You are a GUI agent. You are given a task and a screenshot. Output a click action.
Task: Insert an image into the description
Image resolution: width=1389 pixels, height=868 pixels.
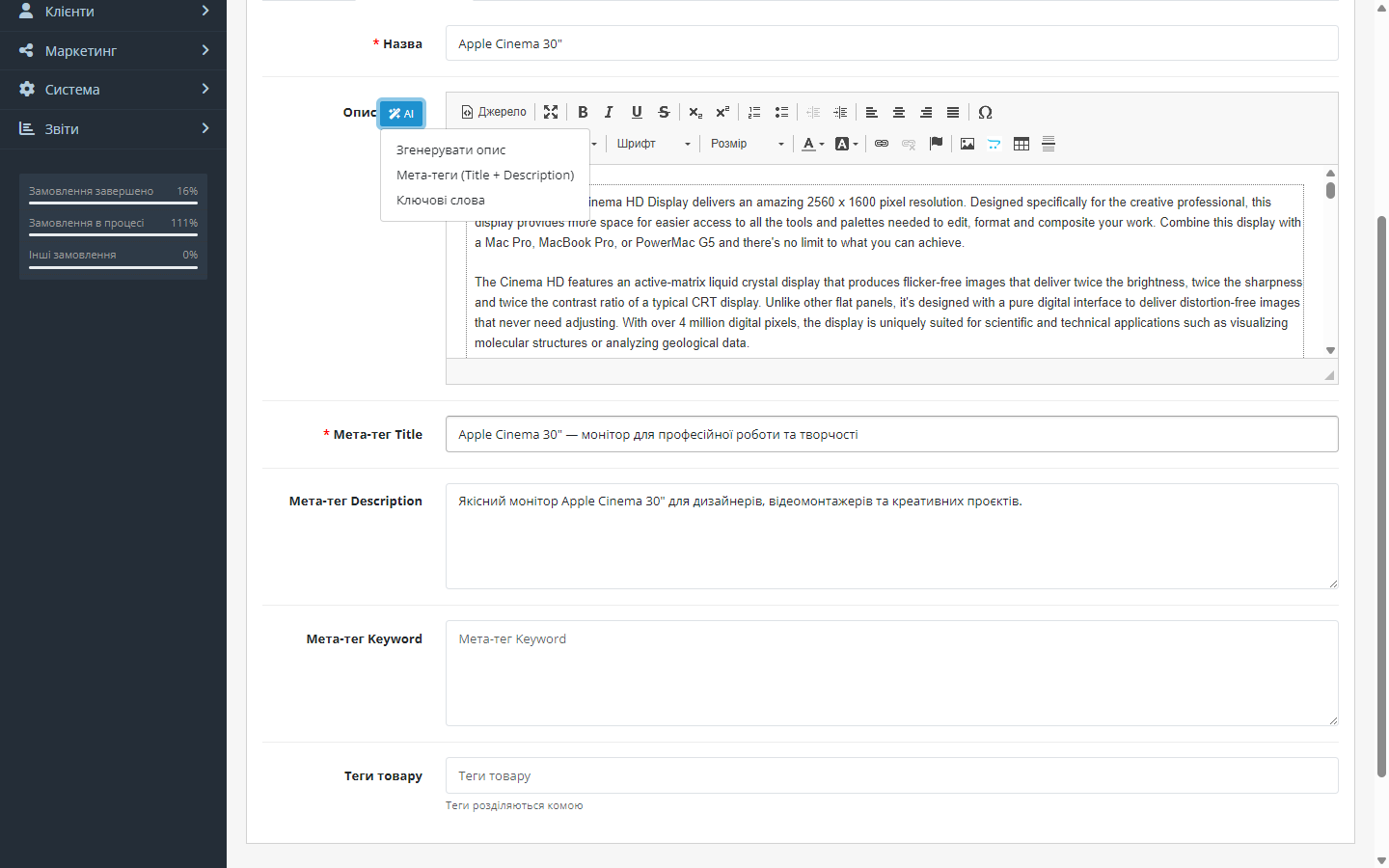point(967,144)
